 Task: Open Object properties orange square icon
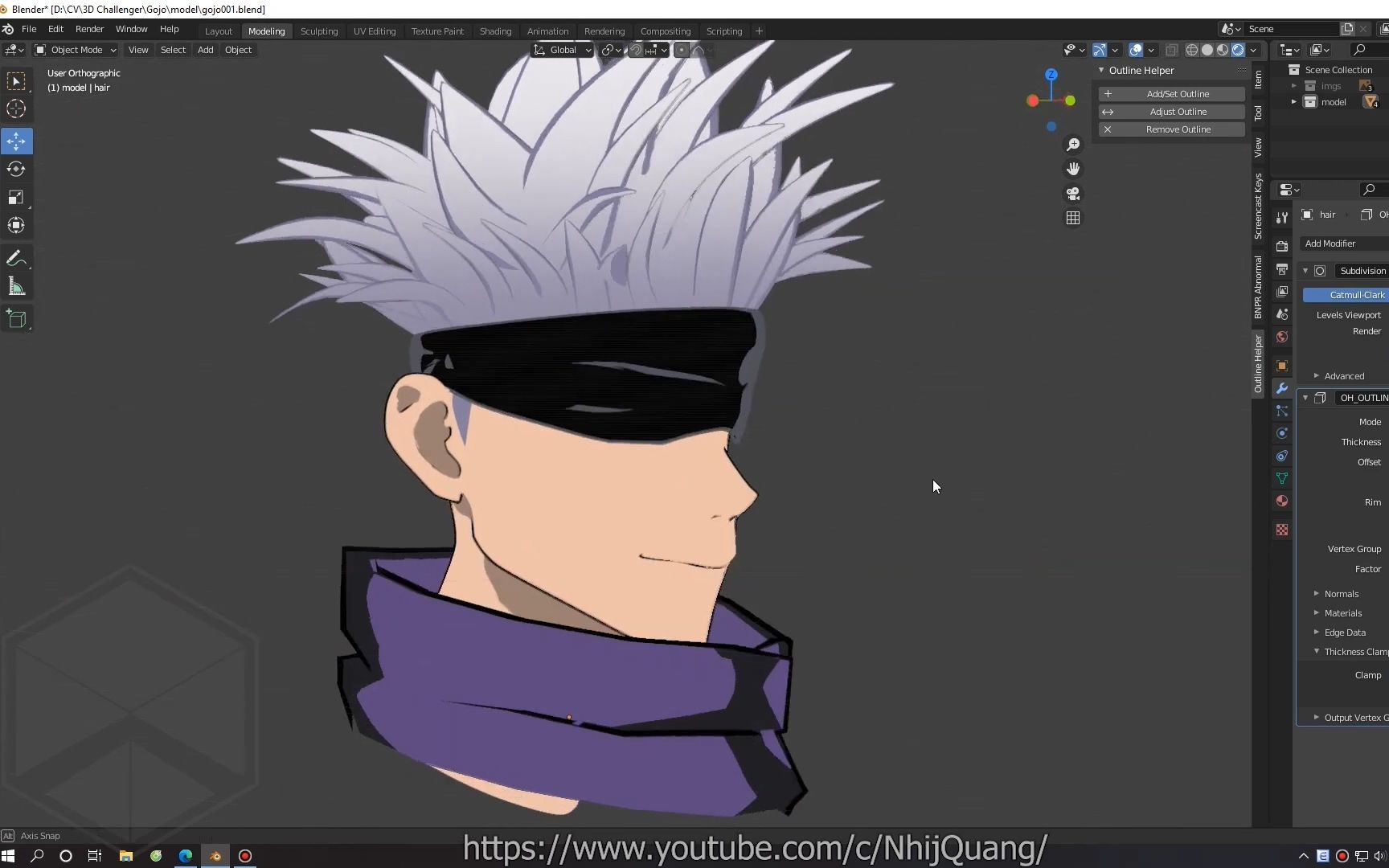tap(1282, 366)
